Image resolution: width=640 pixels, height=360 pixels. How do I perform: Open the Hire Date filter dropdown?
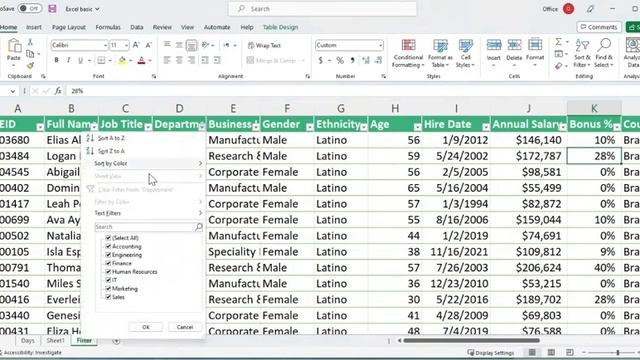(485, 127)
